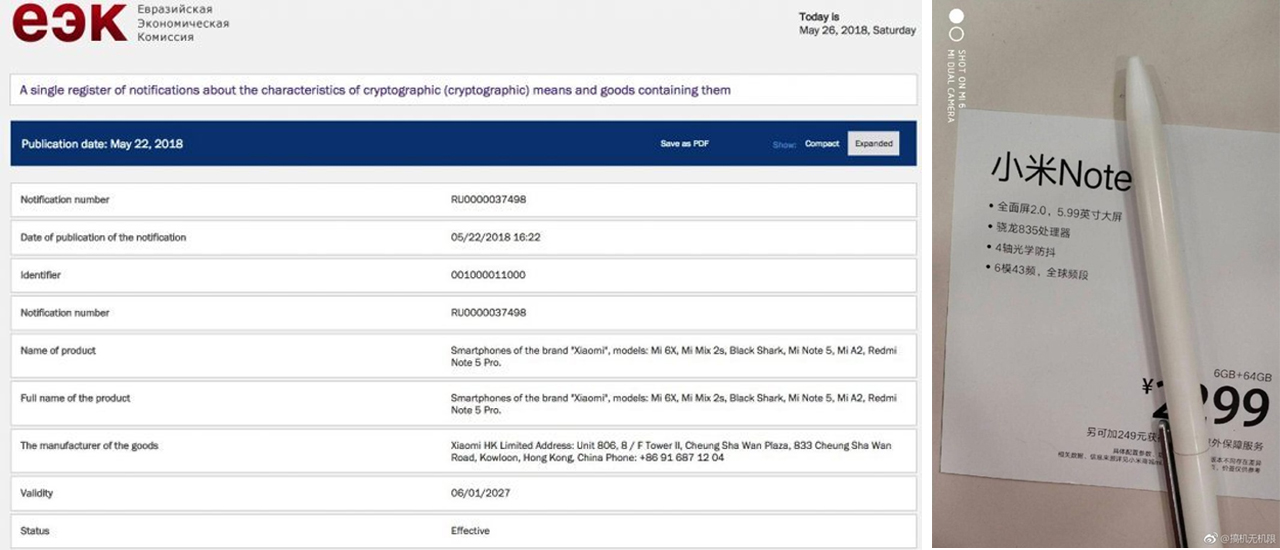Click the date value 05/22/2018 16:22
Image resolution: width=1280 pixels, height=550 pixels.
pos(496,237)
